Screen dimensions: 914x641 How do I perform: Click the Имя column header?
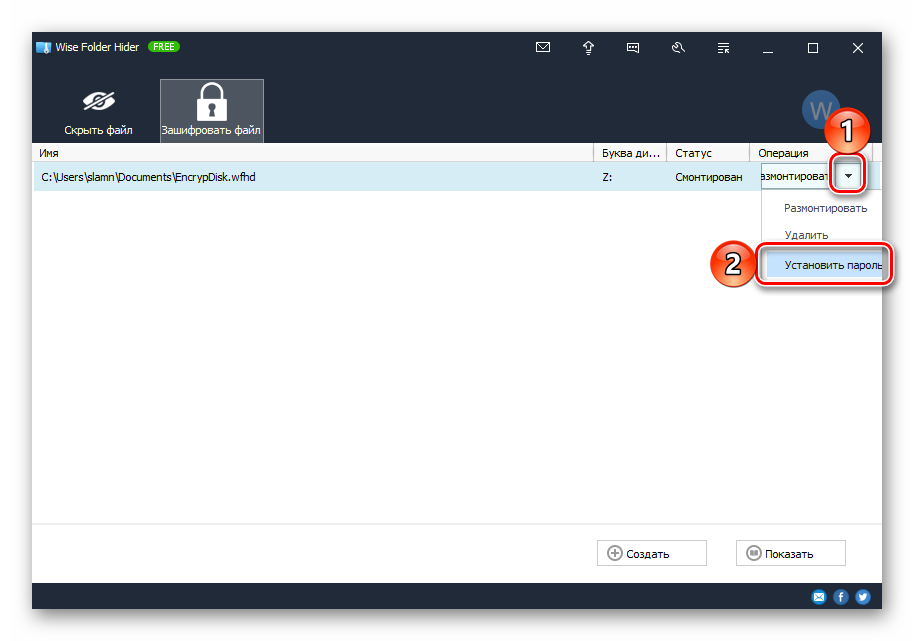[x=313, y=153]
